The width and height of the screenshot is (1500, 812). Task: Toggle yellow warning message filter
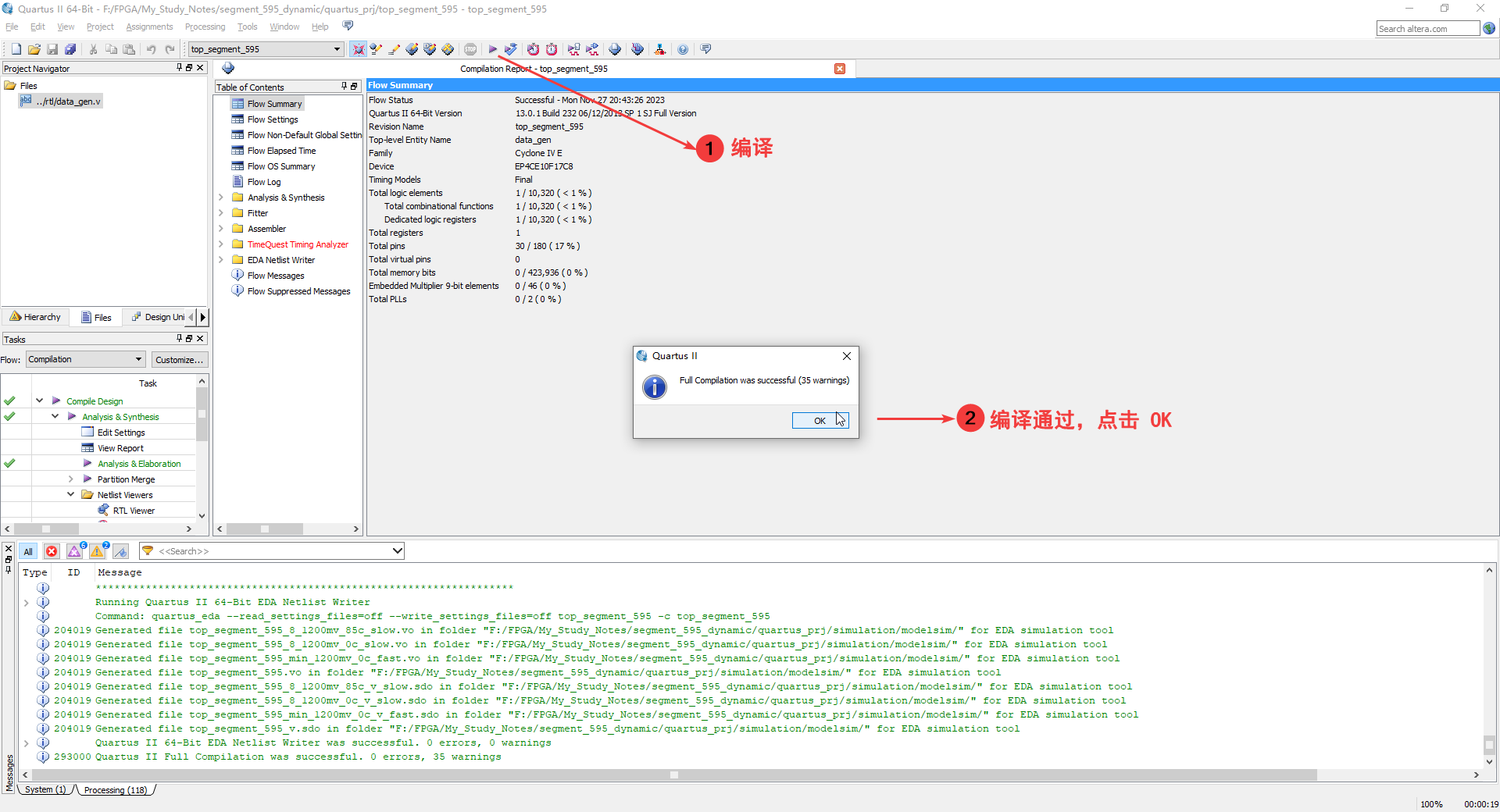98,551
